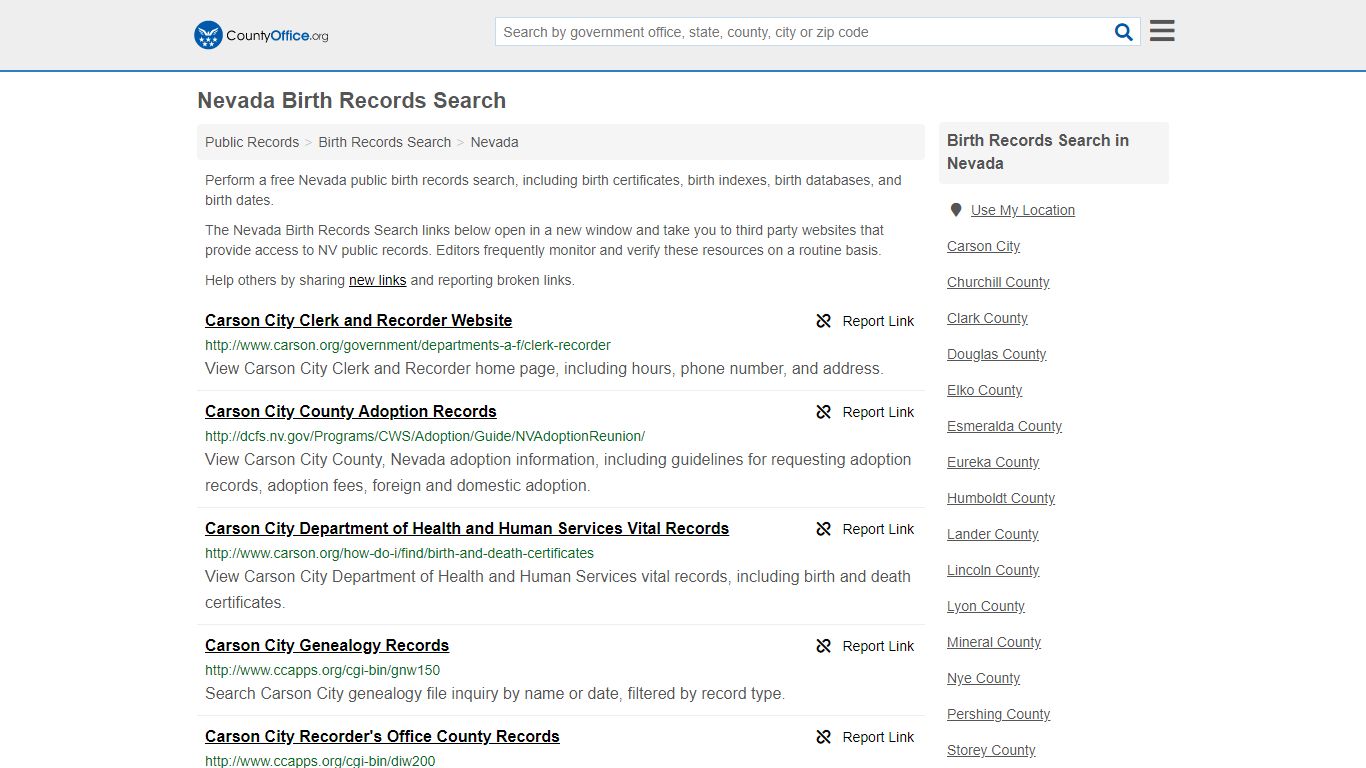Click the carson.org birth-and-death-certificates URL

tap(399, 553)
